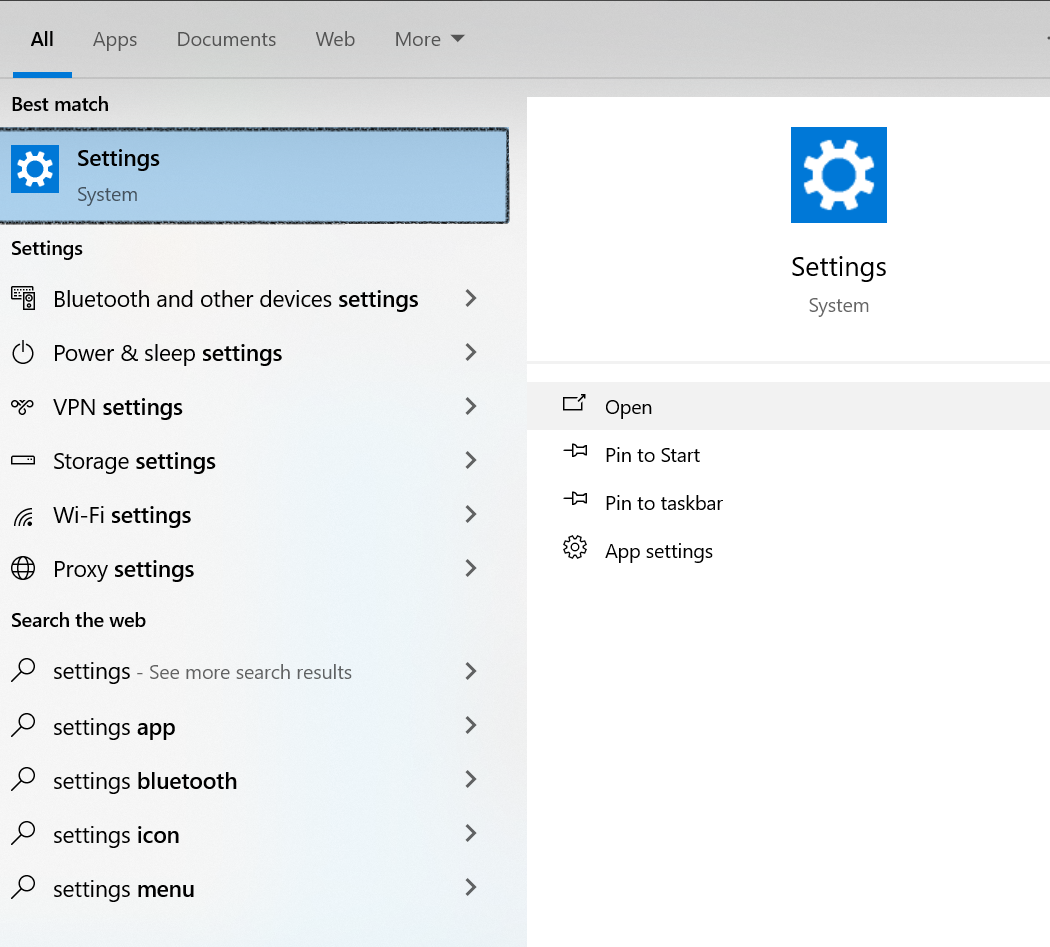Click the pin icon beside Pin to taskbar

click(575, 499)
